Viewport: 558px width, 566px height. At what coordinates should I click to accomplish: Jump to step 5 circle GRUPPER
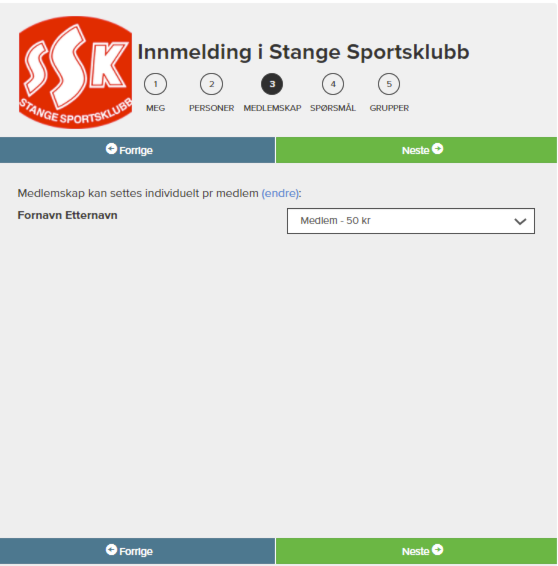[x=389, y=84]
